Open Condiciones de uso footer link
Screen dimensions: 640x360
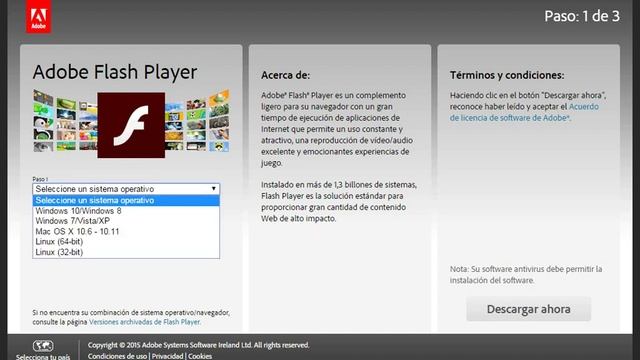pyautogui.click(x=117, y=356)
